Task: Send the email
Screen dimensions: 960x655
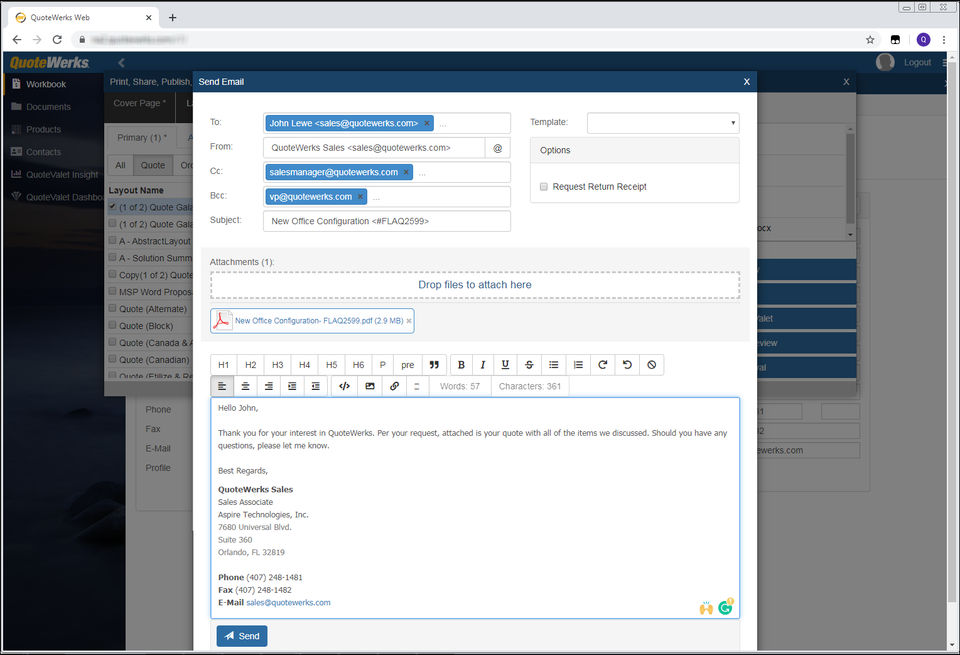Action: tap(242, 636)
